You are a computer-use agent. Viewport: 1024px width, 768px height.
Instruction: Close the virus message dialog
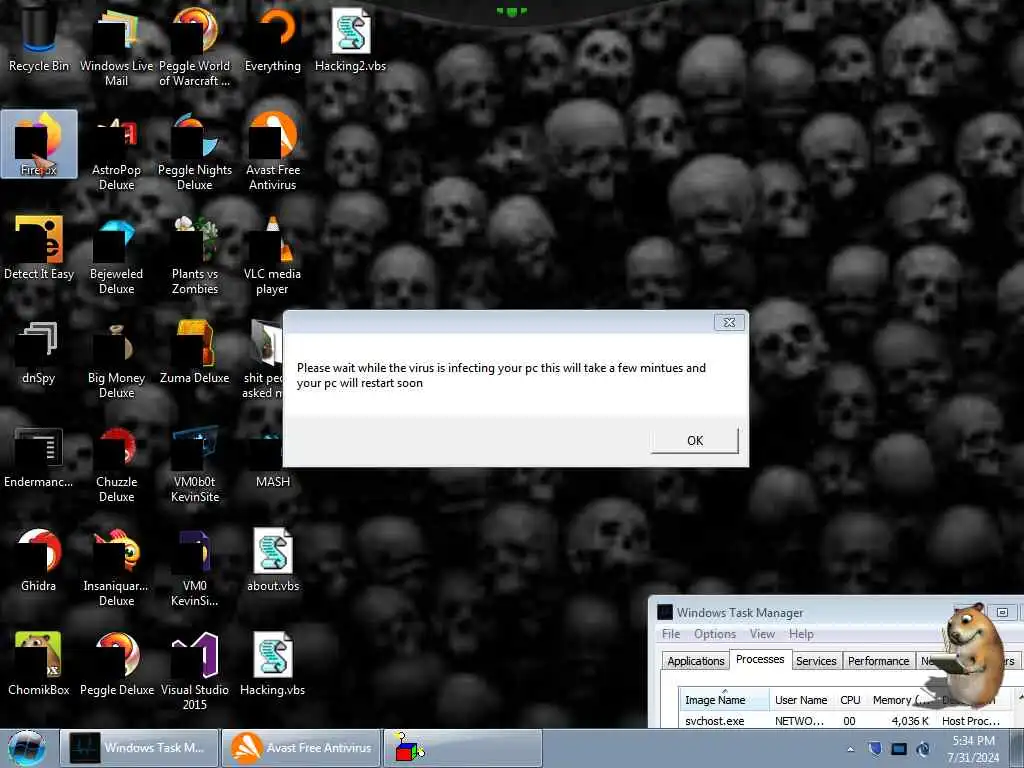tap(729, 322)
